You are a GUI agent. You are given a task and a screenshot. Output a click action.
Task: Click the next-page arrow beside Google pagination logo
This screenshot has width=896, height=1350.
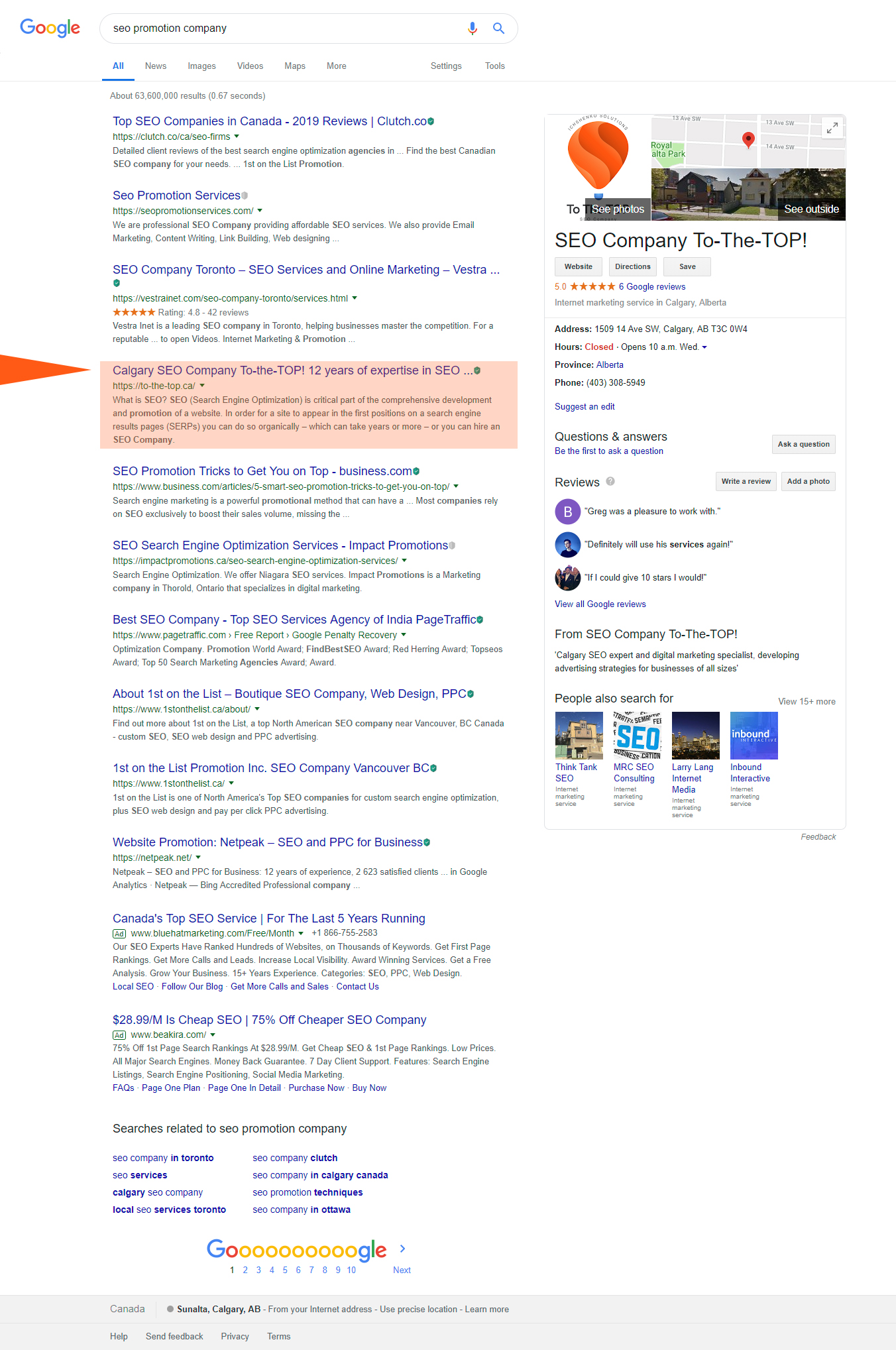pos(402,1249)
